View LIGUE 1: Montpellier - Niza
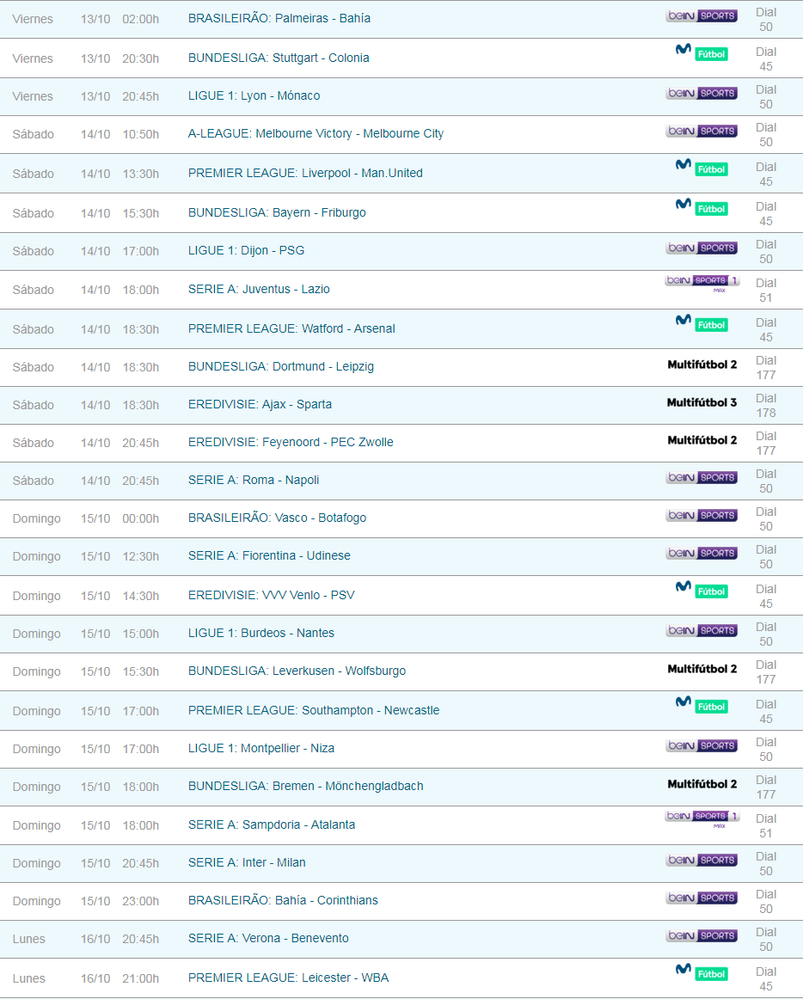The width and height of the screenshot is (803, 999). coord(261,749)
